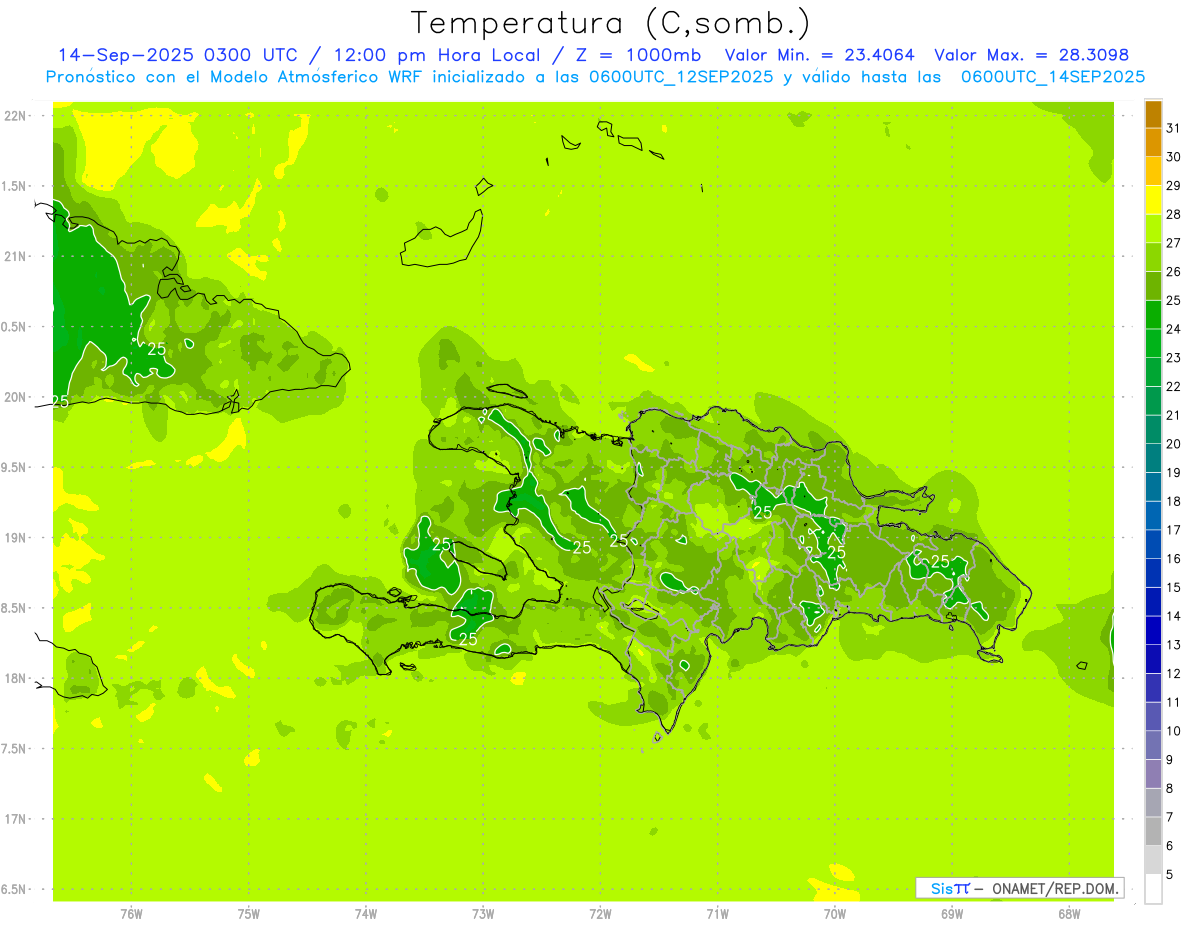Click the 'Valor Min. = 23.4064' text
Screen dimensions: 1200x927
[819, 55]
